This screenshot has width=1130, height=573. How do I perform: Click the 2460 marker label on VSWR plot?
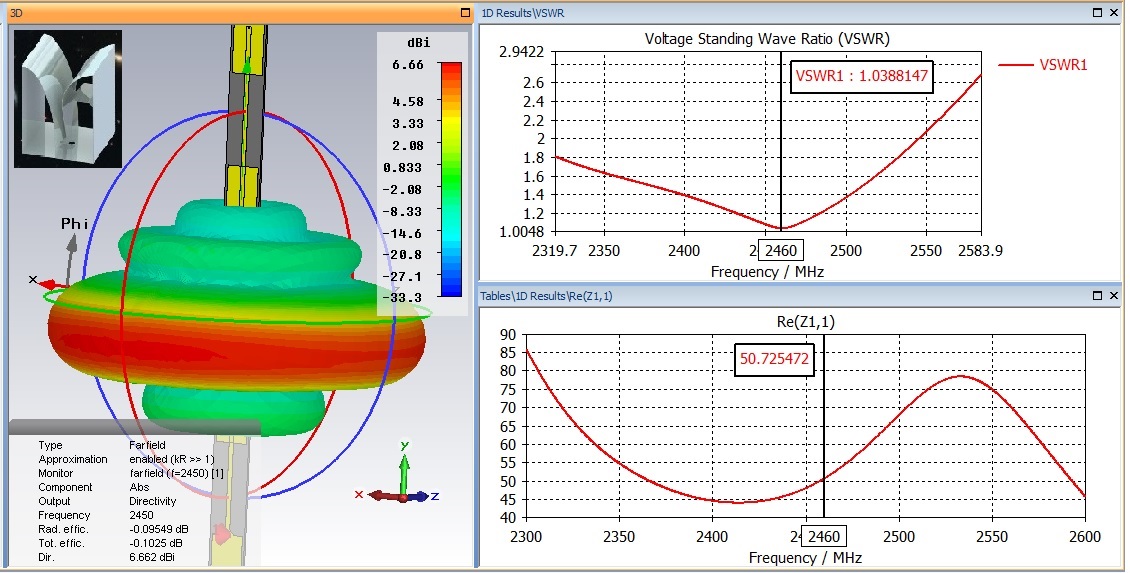click(781, 251)
